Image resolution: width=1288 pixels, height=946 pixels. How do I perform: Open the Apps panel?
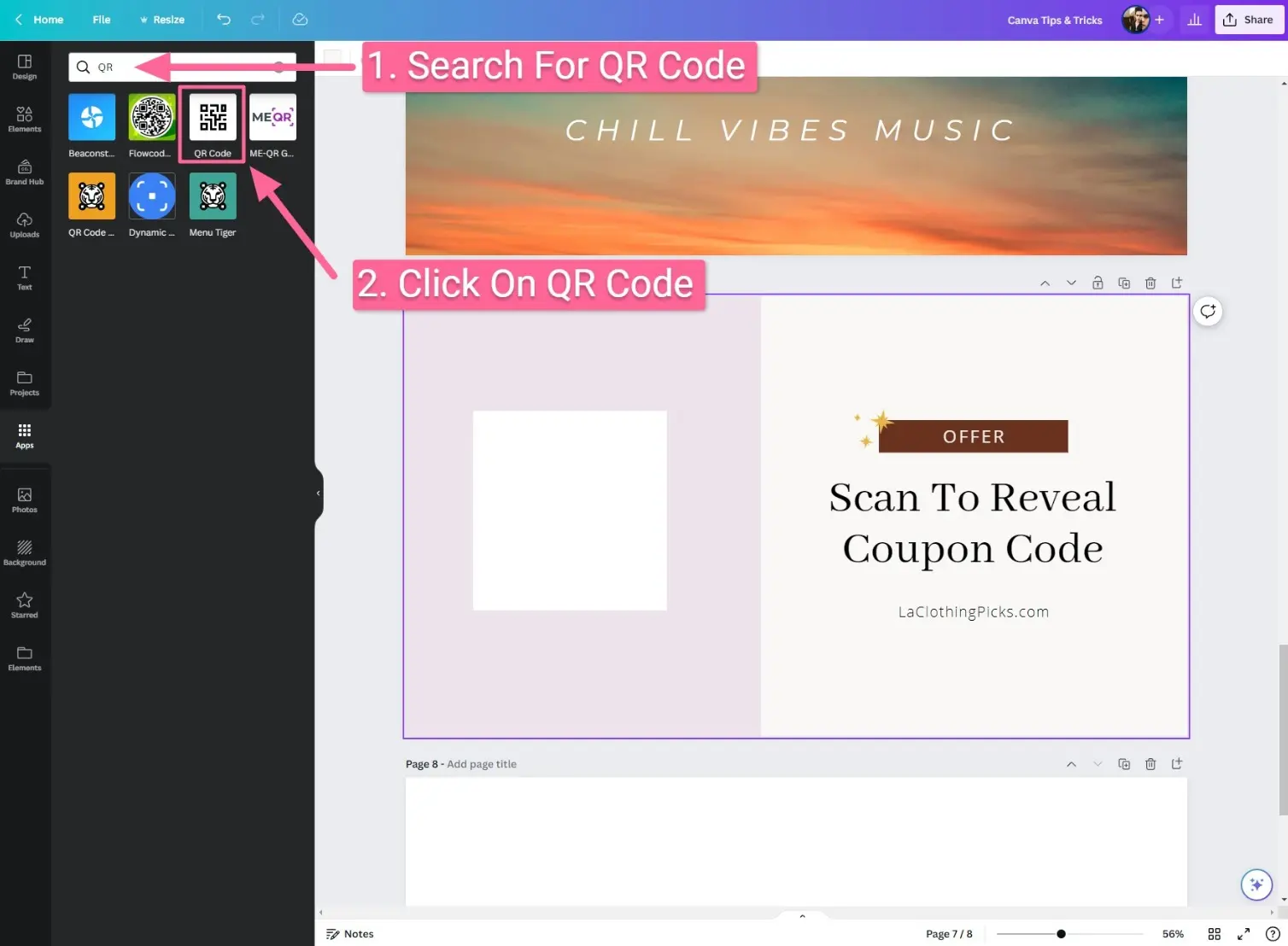[25, 435]
